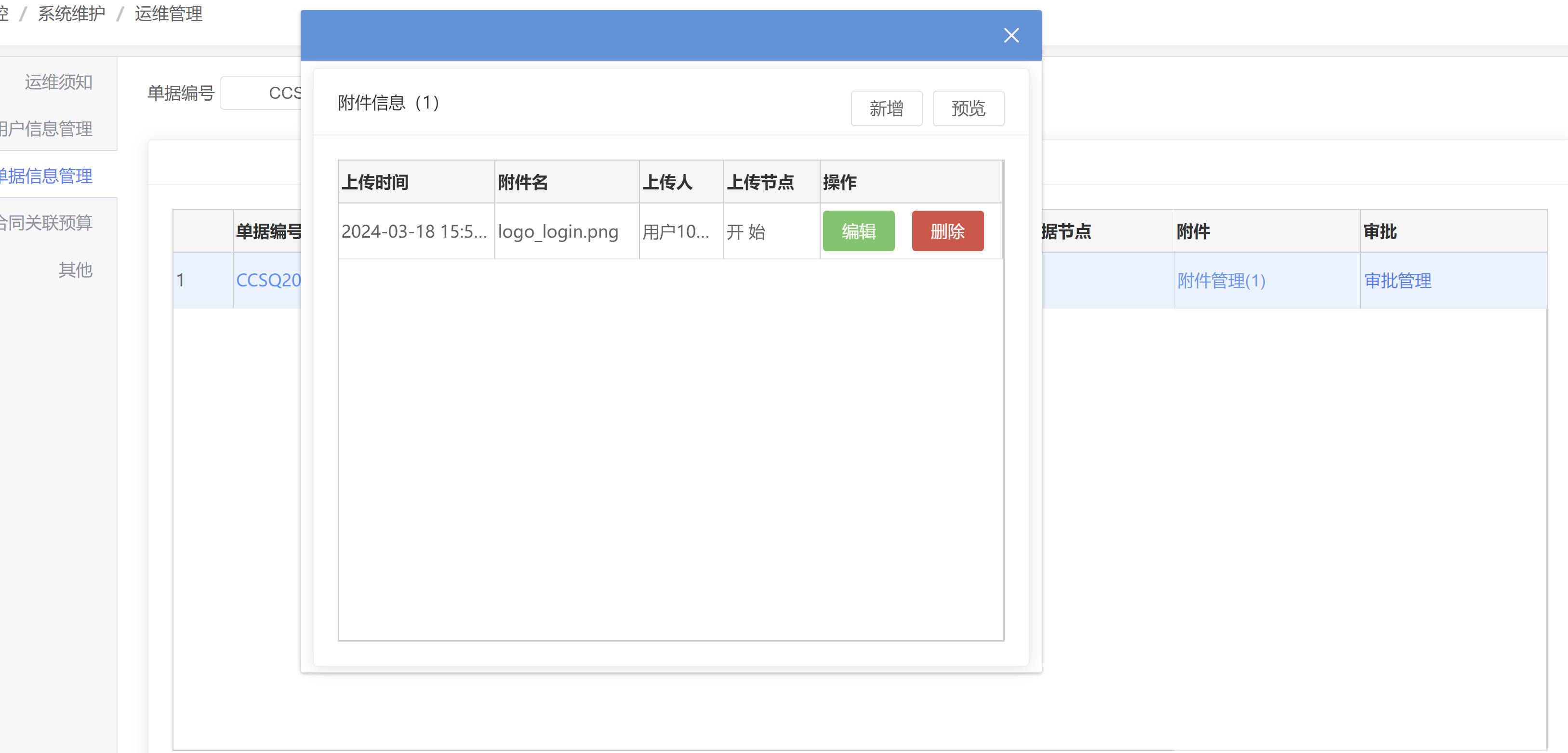Click the 开 始 node cell

tap(772, 231)
